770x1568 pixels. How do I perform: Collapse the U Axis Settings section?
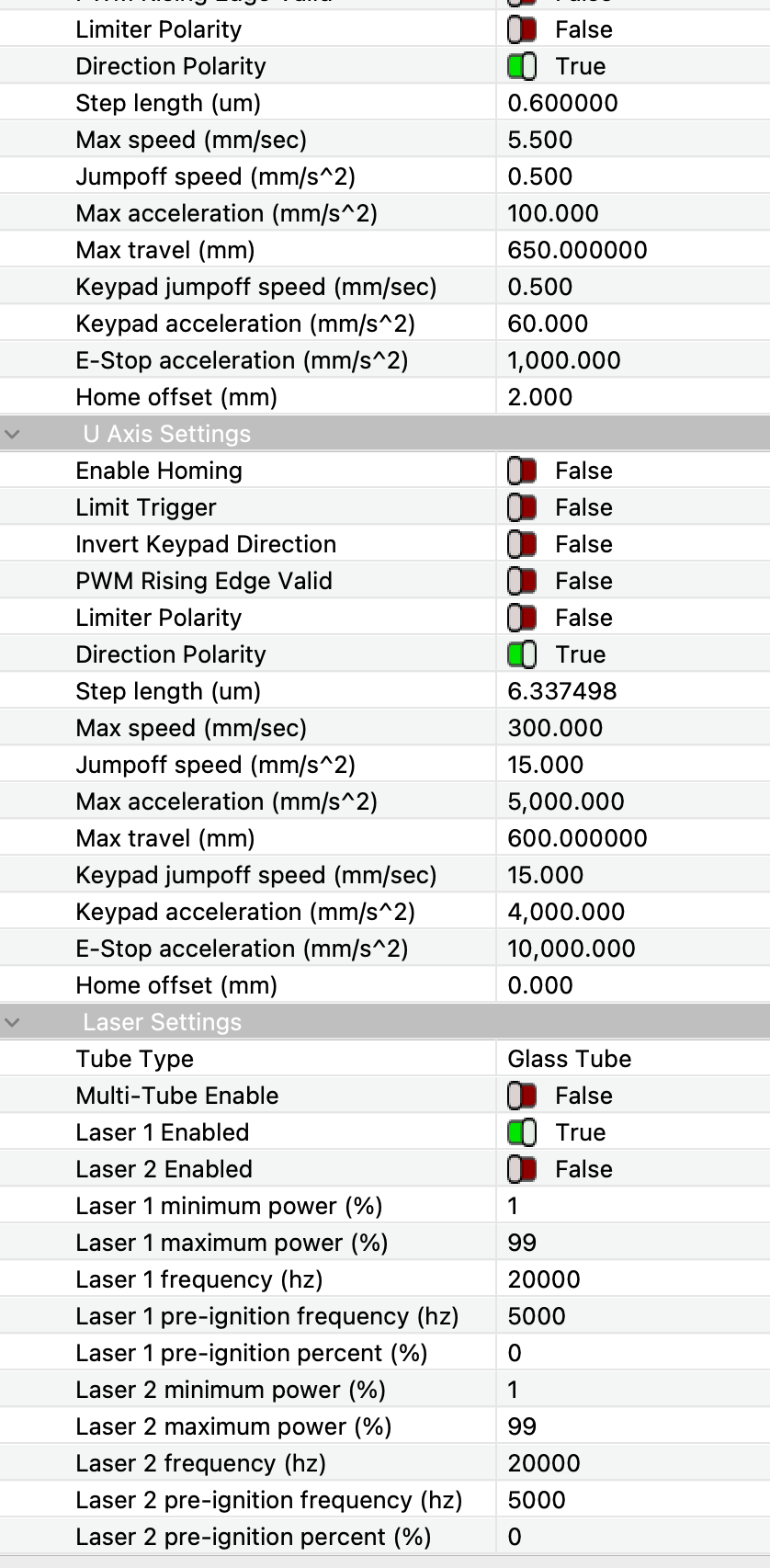pyautogui.click(x=12, y=434)
